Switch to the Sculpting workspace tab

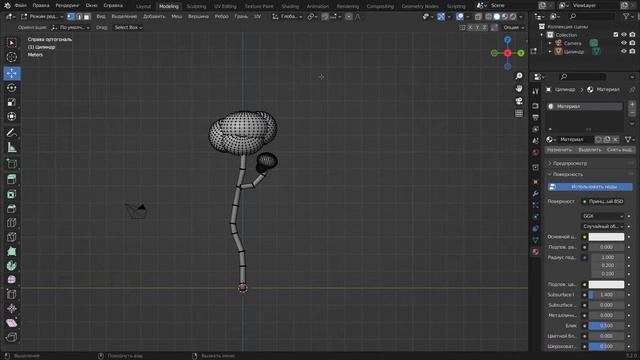click(x=196, y=6)
